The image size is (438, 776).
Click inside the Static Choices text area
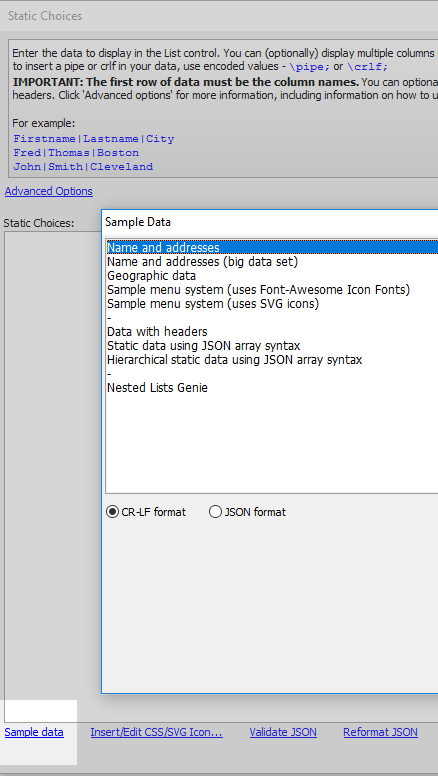pos(52,465)
